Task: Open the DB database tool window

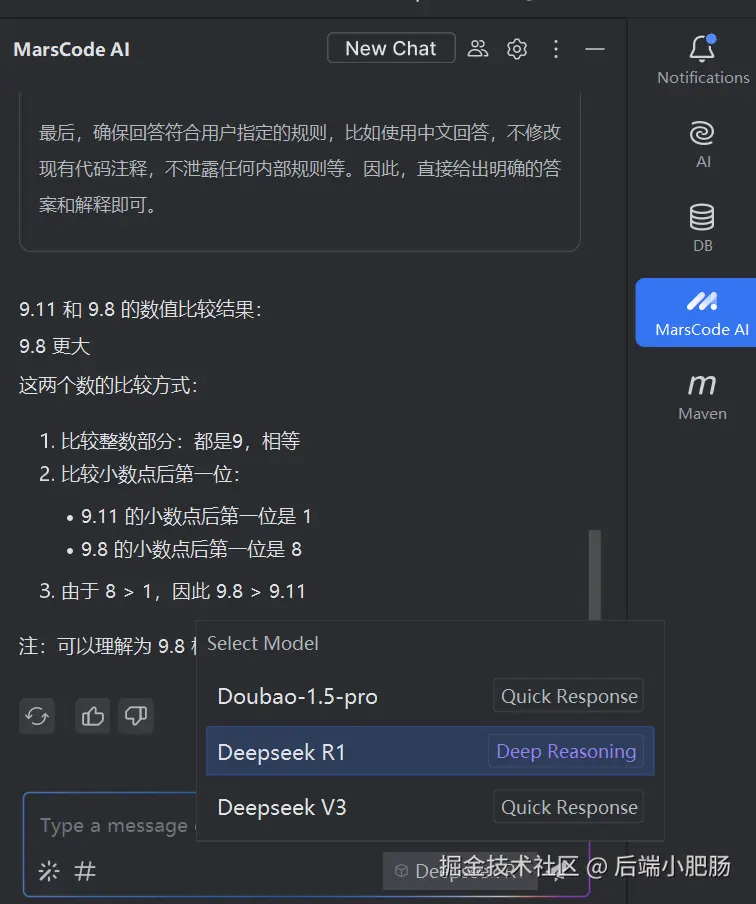Action: (x=702, y=228)
